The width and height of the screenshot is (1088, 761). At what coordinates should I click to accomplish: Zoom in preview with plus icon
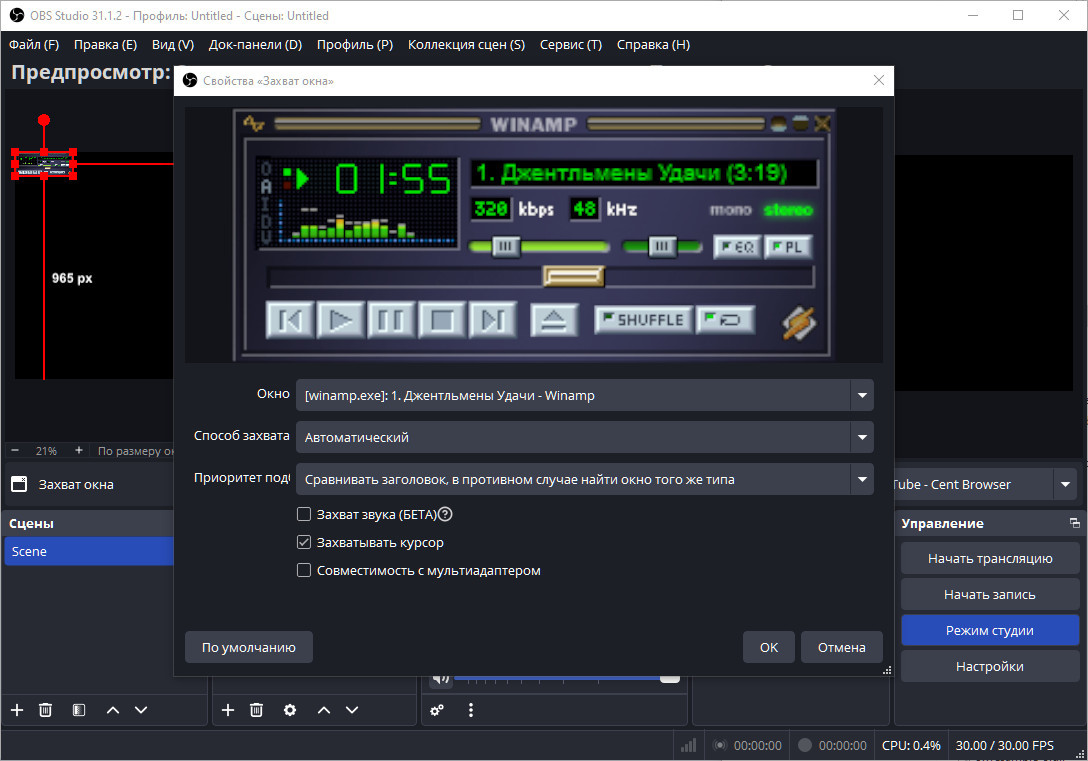point(78,450)
